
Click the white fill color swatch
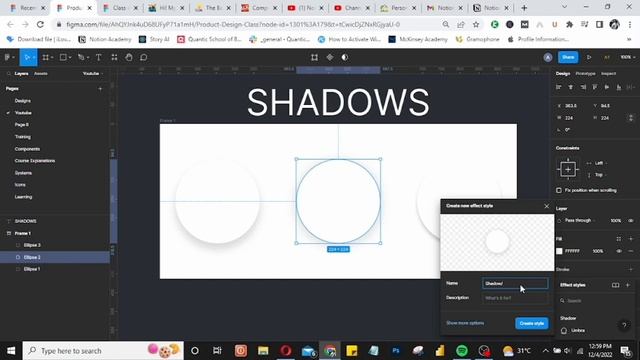click(559, 251)
